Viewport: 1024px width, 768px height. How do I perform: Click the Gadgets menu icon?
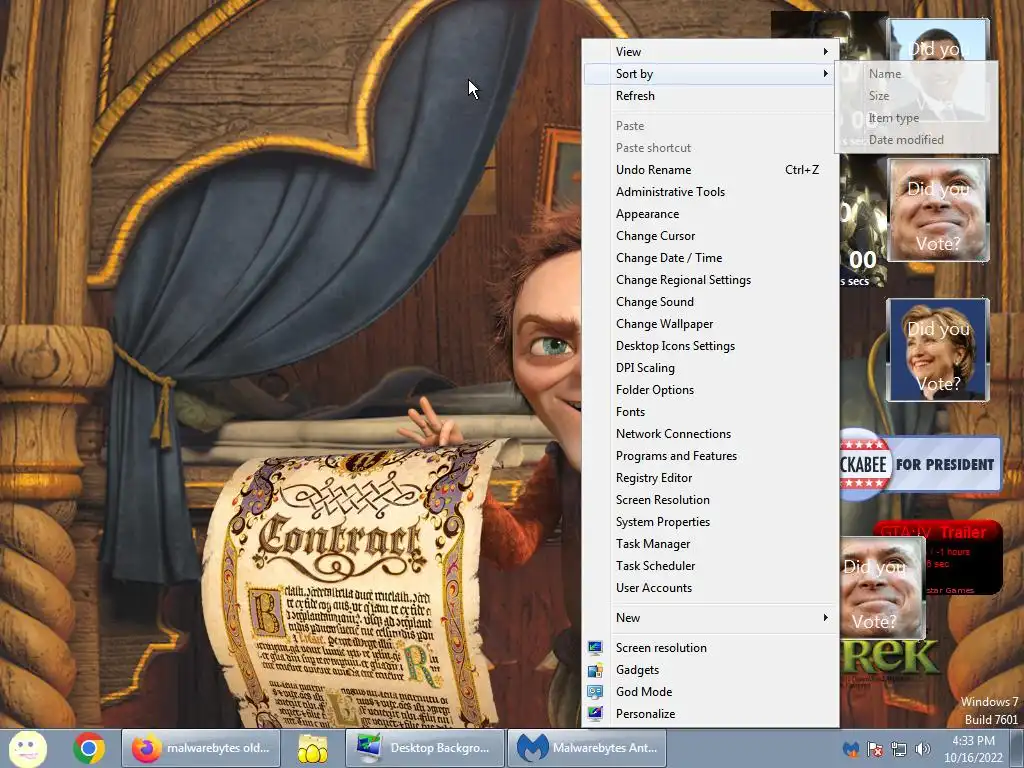click(x=595, y=670)
